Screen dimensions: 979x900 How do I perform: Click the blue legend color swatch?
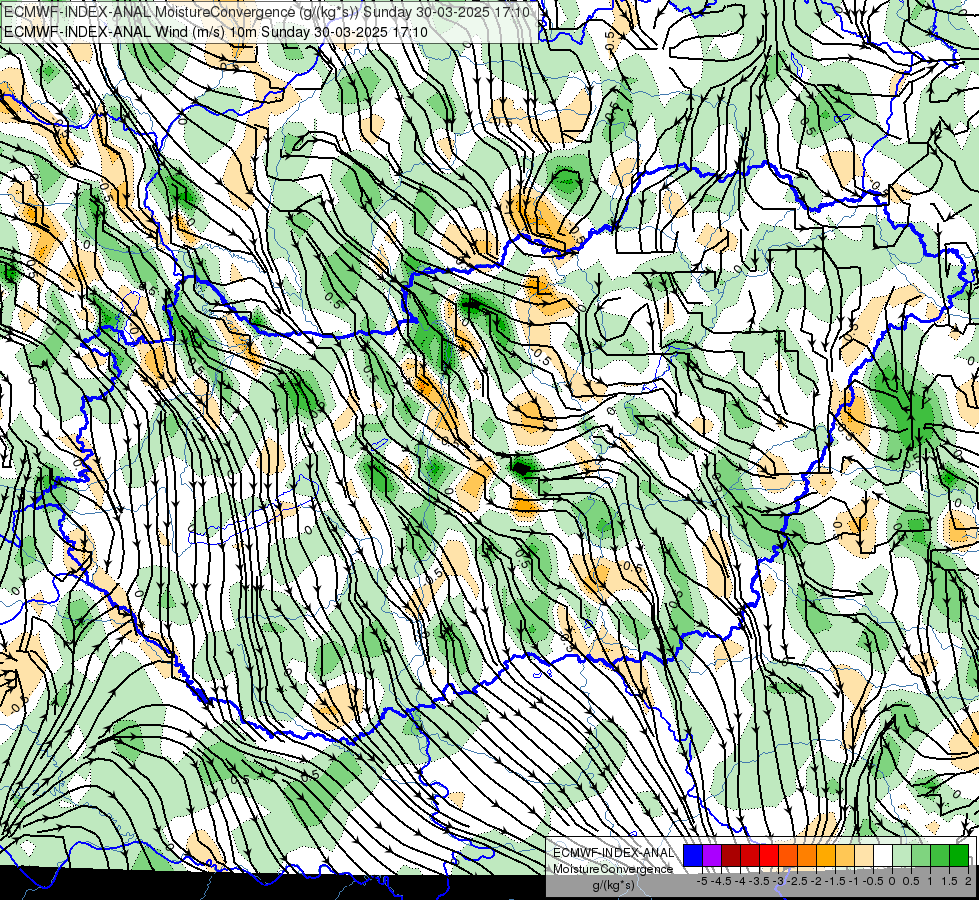pyautogui.click(x=693, y=855)
